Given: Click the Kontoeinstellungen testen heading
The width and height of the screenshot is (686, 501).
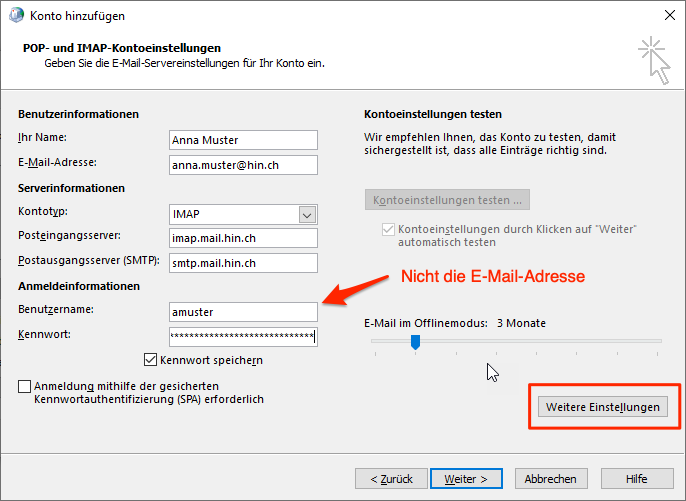Looking at the screenshot, I should pyautogui.click(x=433, y=114).
